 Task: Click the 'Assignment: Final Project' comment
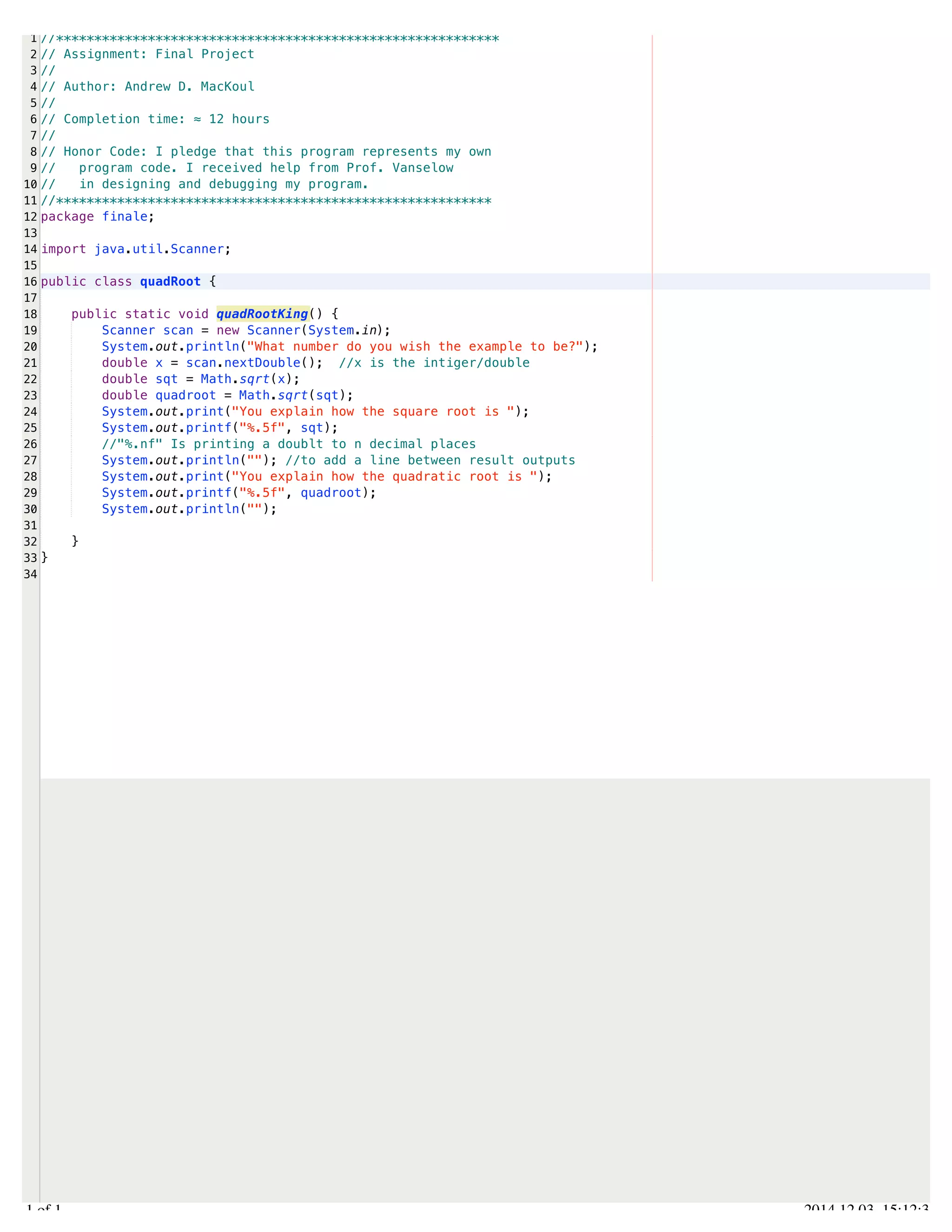coord(148,54)
